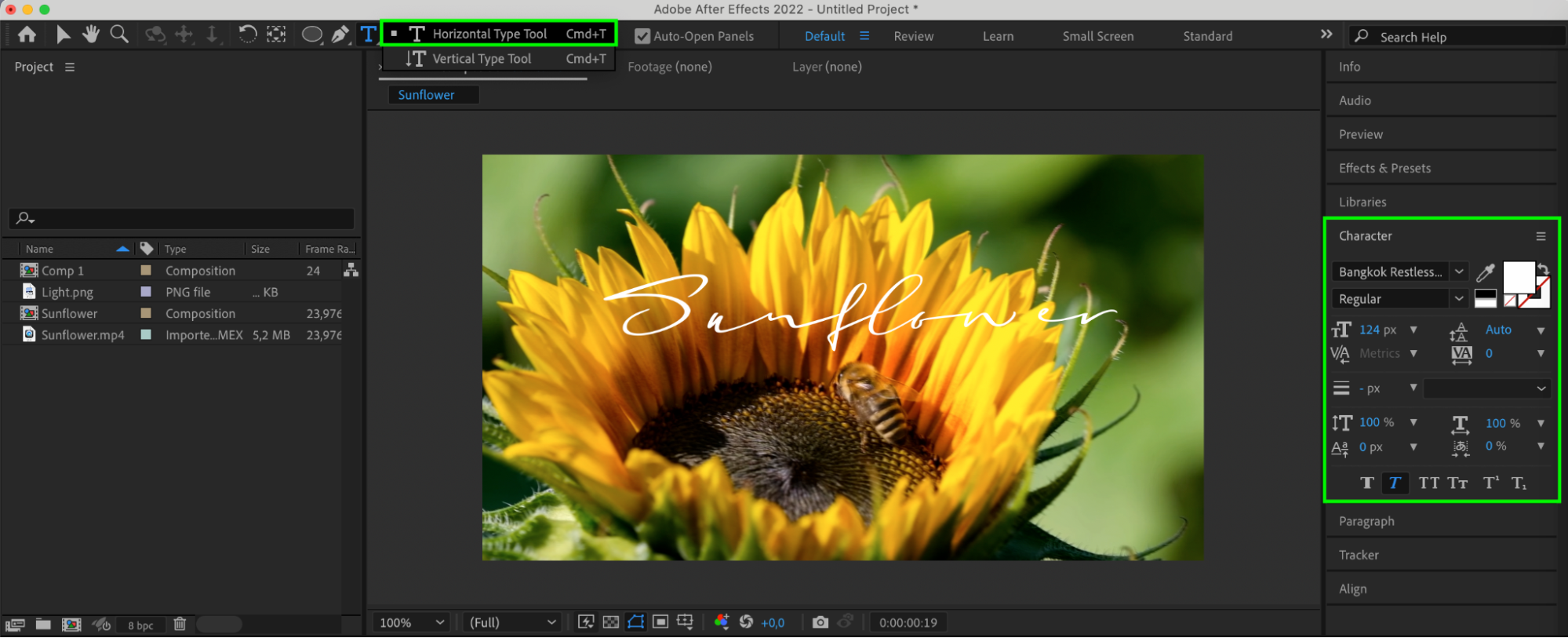The height and width of the screenshot is (638, 1568).
Task: Click the Project panel search field
Action: coord(182,218)
